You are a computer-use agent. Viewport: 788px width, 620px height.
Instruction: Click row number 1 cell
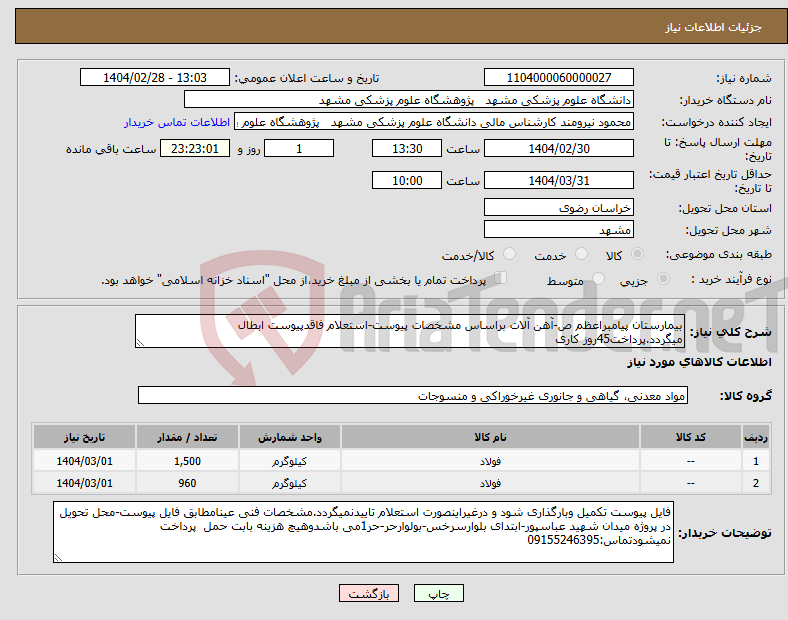pyautogui.click(x=756, y=461)
